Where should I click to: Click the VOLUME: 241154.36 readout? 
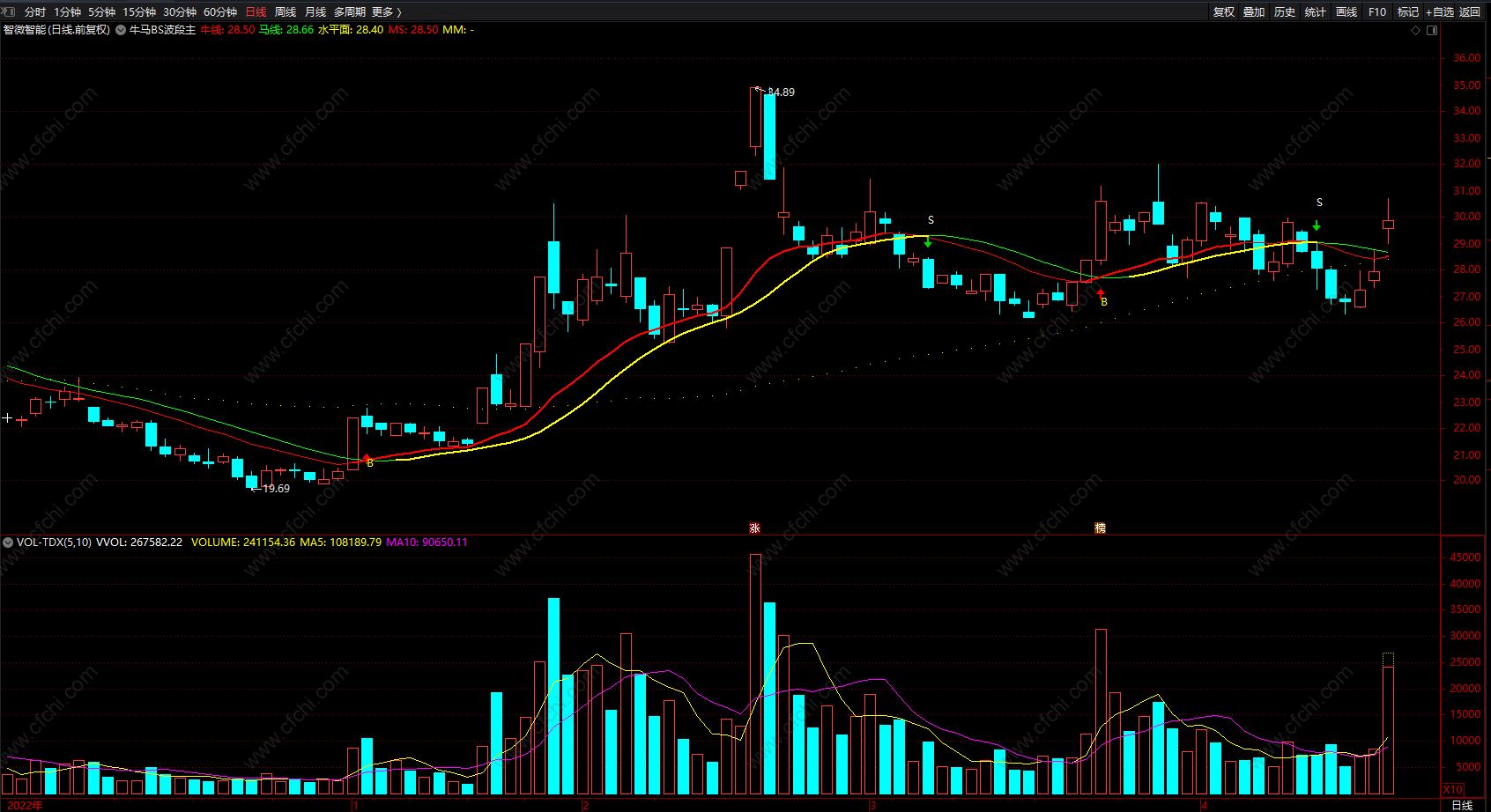(x=243, y=543)
